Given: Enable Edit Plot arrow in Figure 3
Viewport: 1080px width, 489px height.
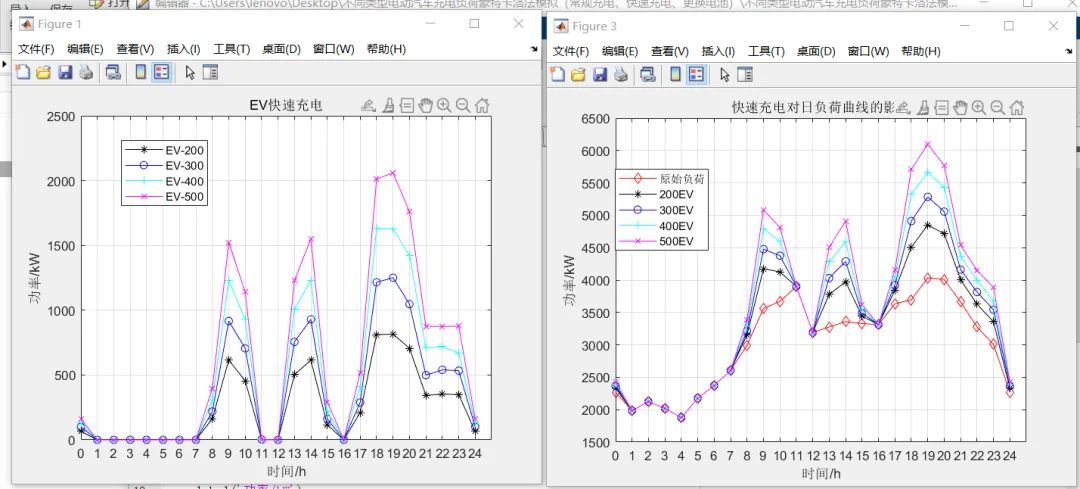Looking at the screenshot, I should pyautogui.click(x=725, y=74).
